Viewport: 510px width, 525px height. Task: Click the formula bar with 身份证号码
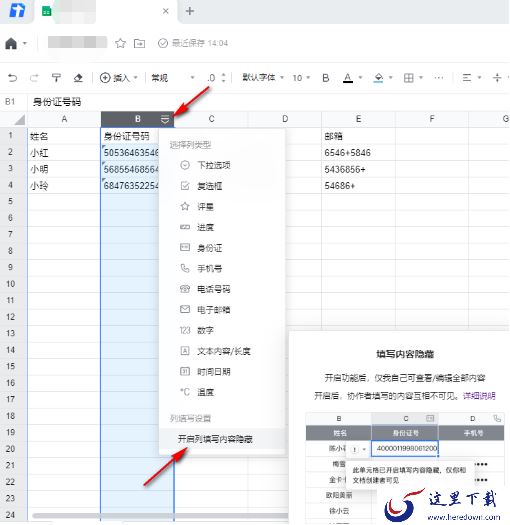[268, 102]
